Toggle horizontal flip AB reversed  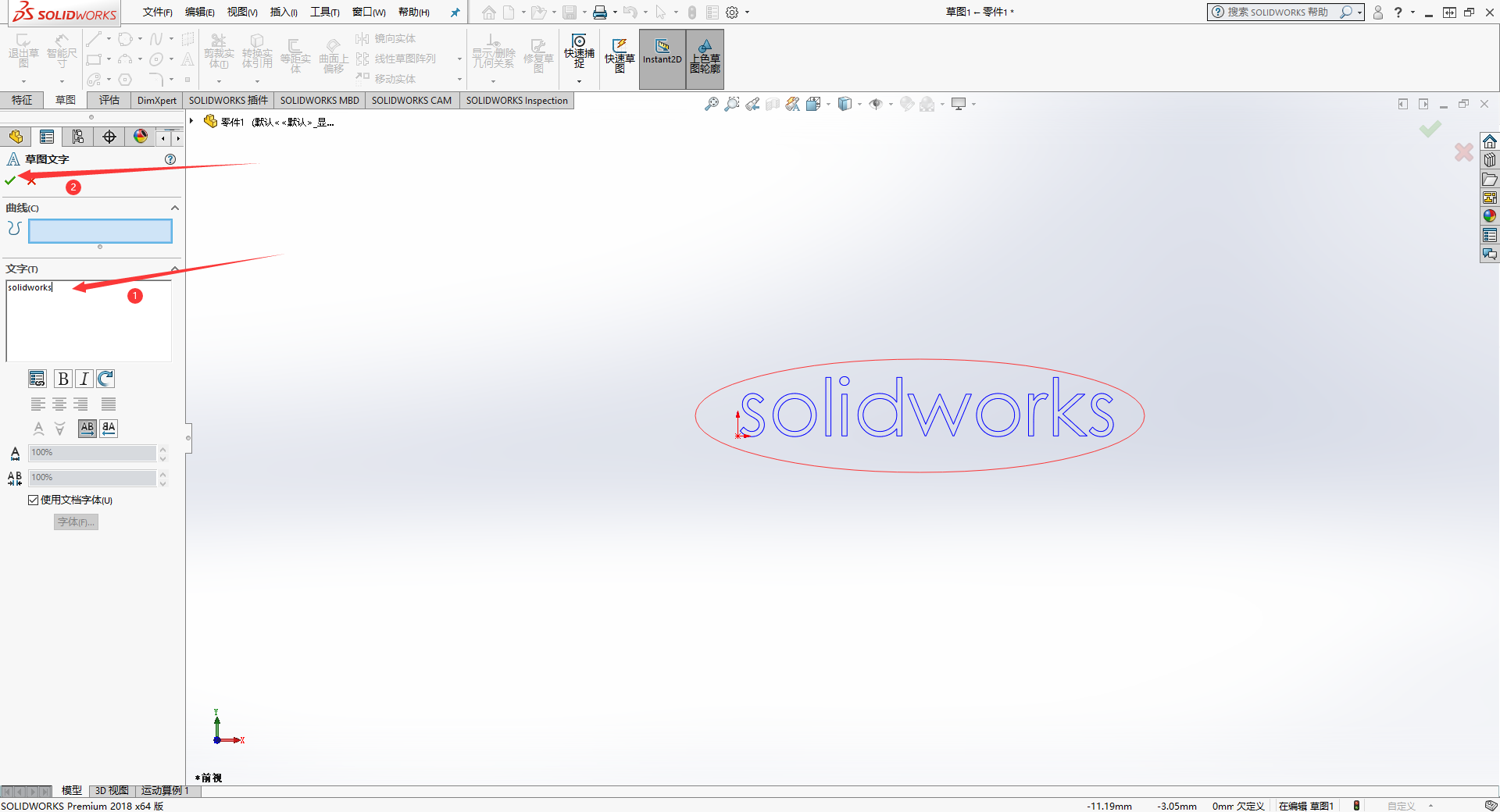(109, 428)
